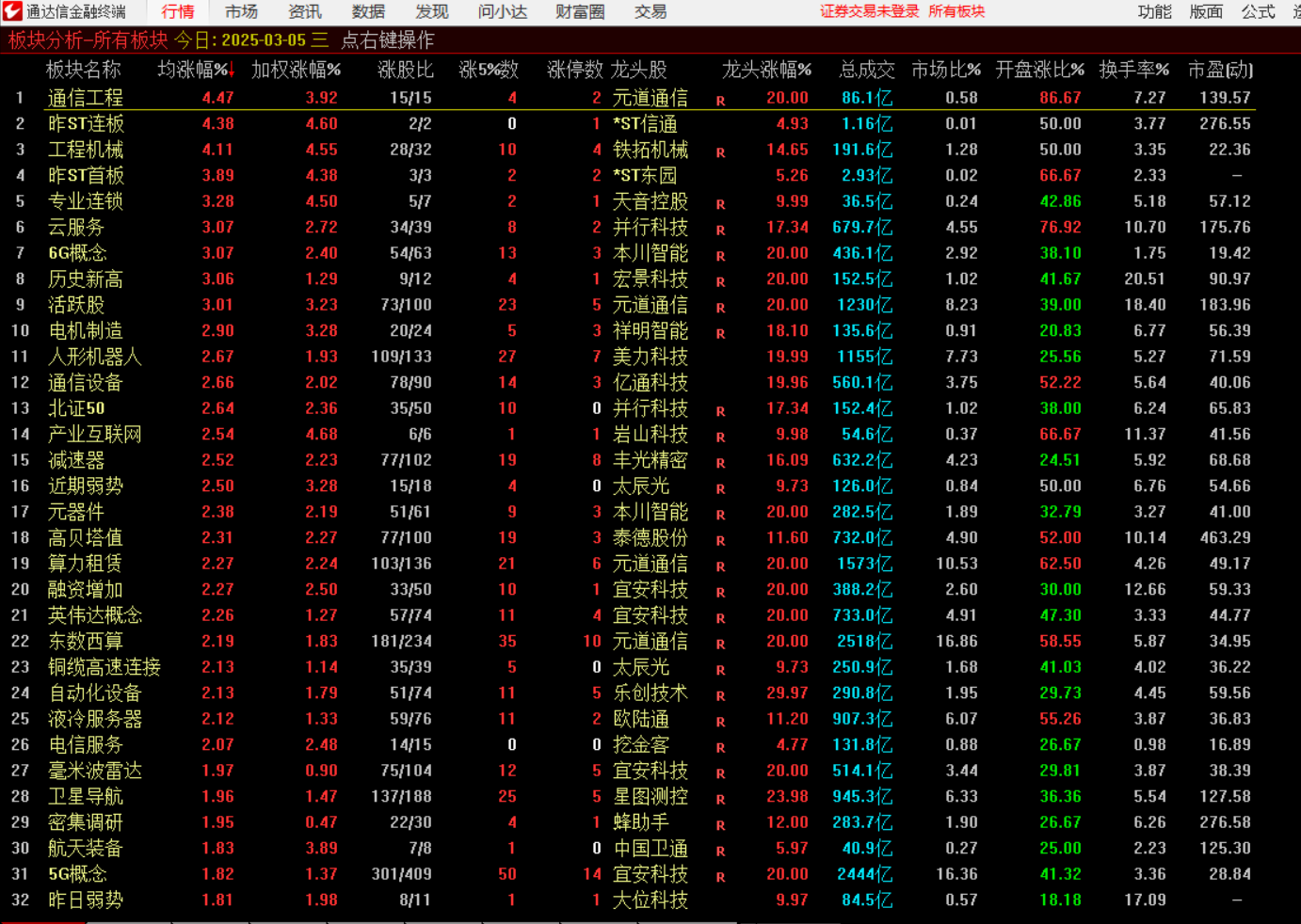This screenshot has height=924, width=1301.
Task: Click leading stock 大位科技
Action: [x=650, y=900]
